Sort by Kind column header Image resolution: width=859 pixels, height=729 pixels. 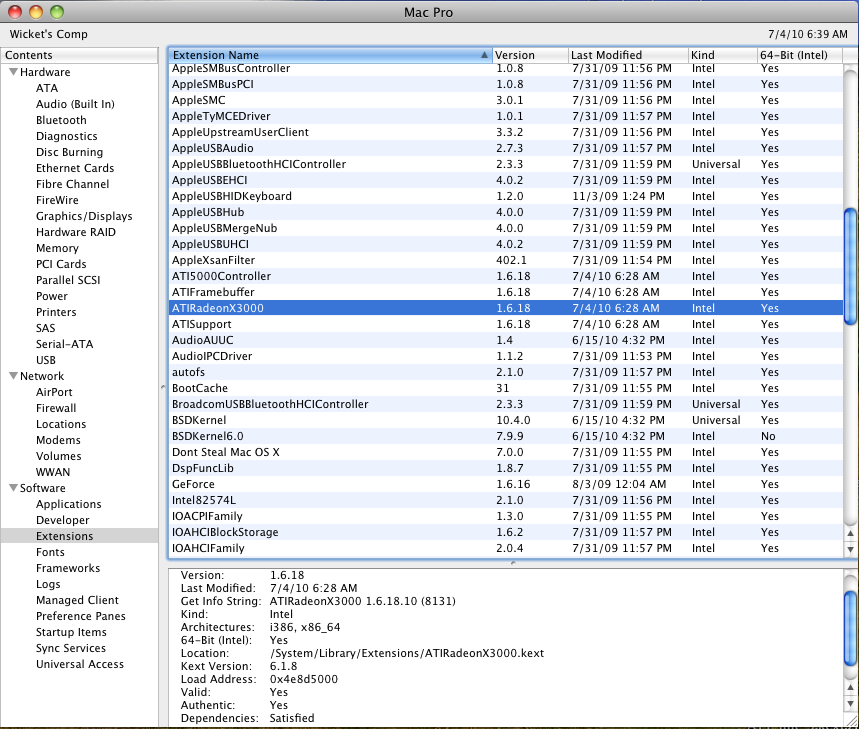[x=722, y=55]
